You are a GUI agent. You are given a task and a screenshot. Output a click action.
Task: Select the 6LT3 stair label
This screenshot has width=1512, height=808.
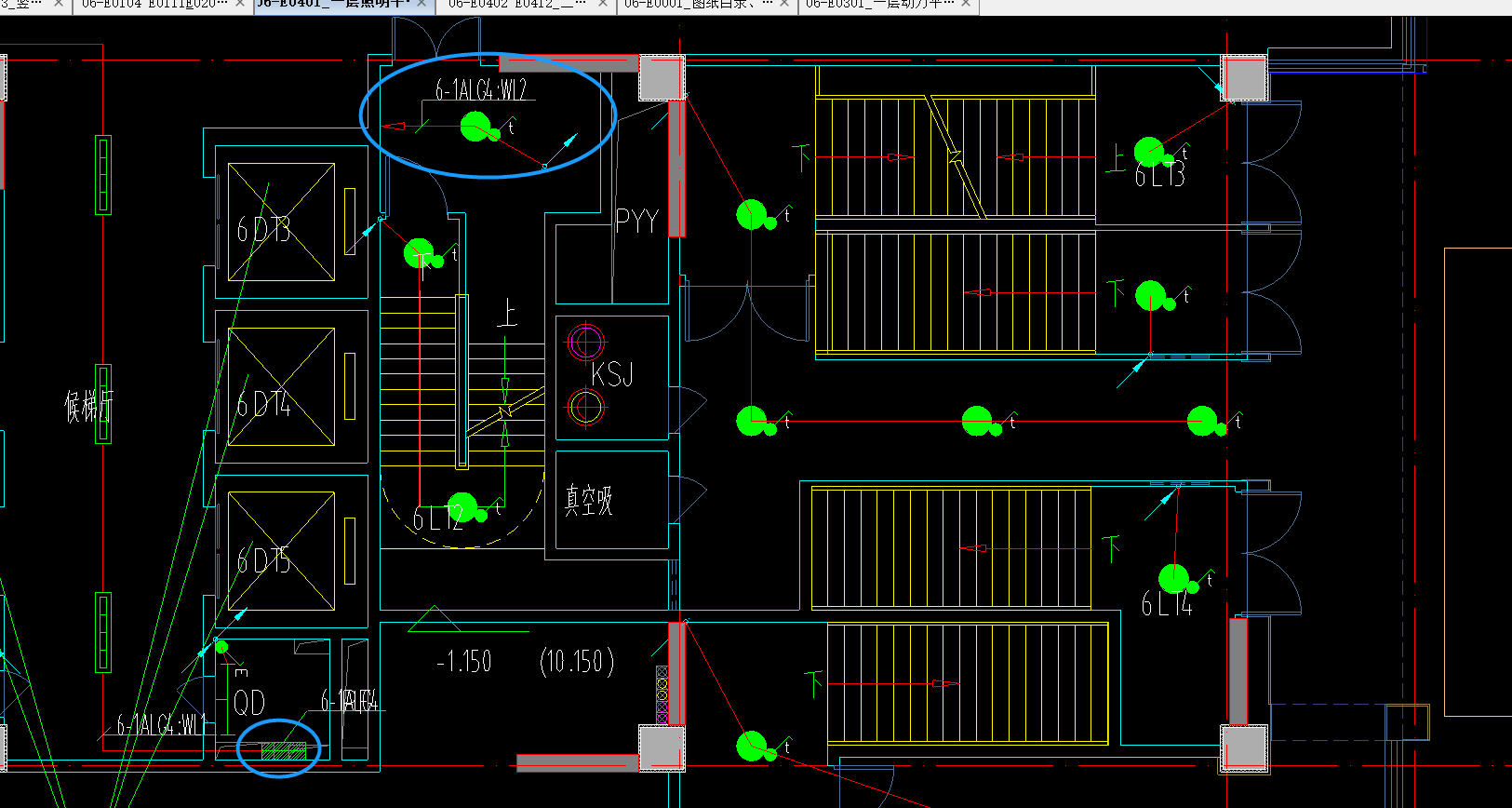1159,174
